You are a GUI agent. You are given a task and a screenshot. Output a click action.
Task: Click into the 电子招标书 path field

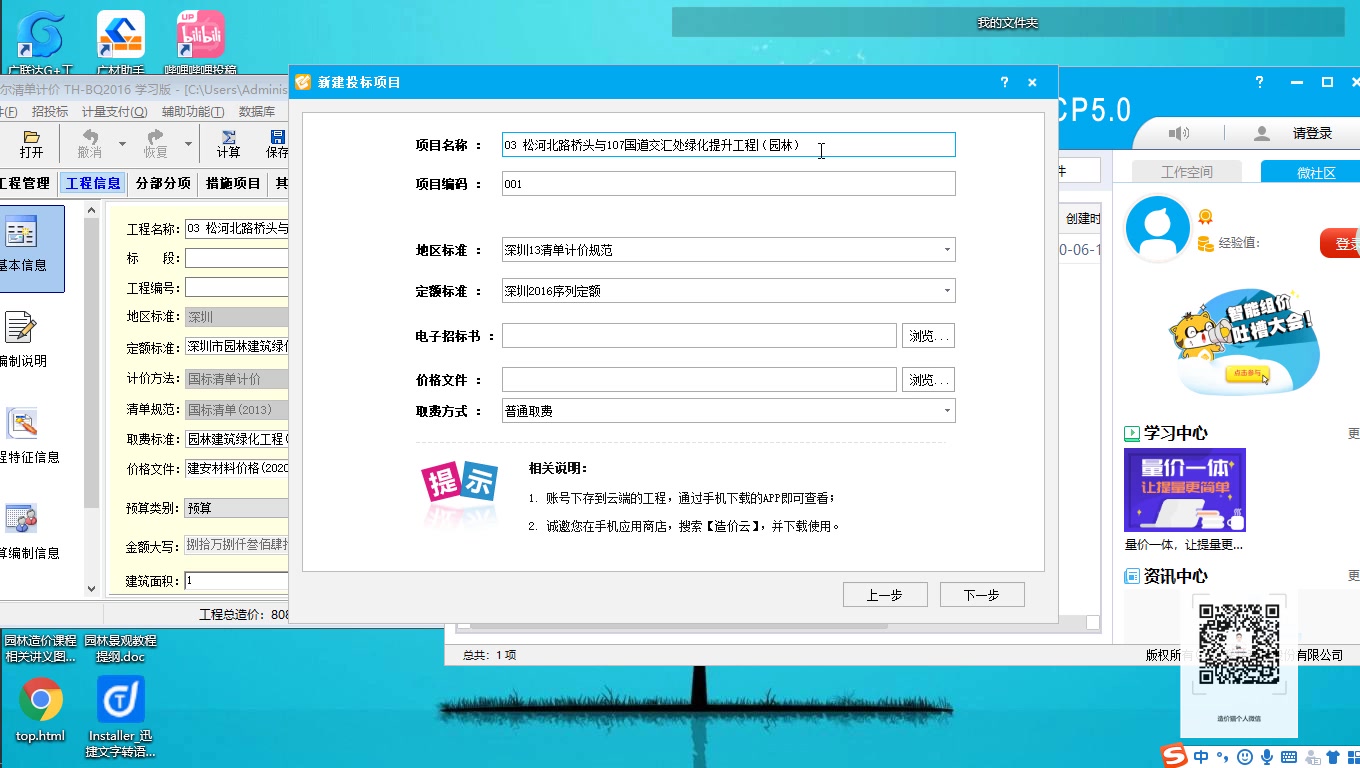[x=699, y=336]
